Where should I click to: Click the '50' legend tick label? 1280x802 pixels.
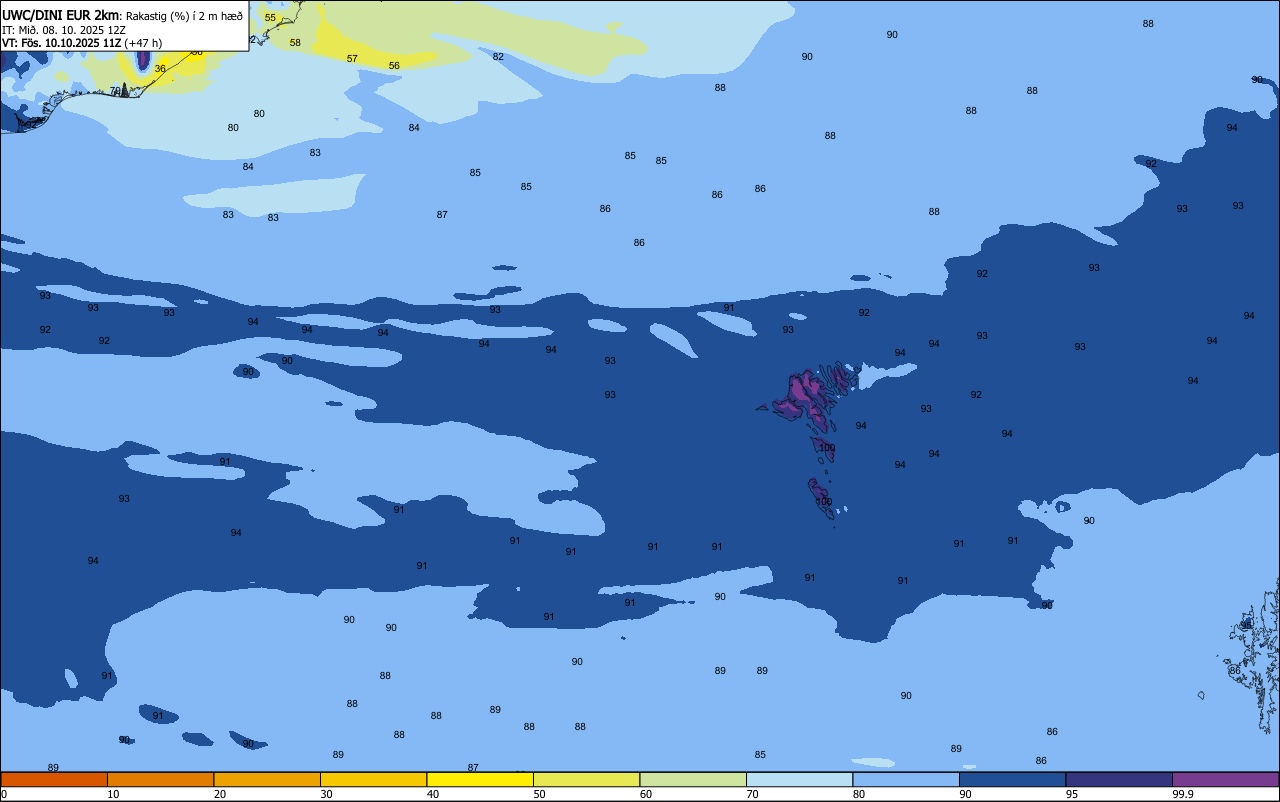pyautogui.click(x=539, y=794)
